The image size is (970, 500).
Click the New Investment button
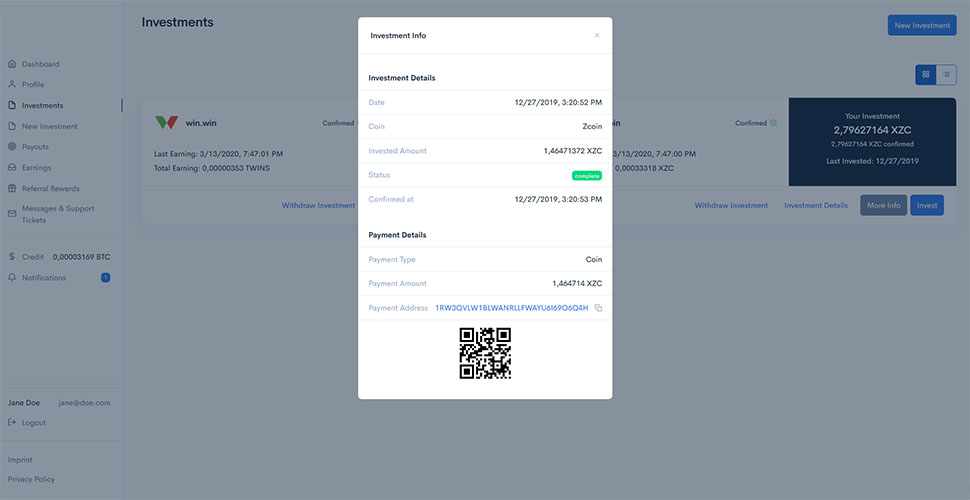click(921, 25)
